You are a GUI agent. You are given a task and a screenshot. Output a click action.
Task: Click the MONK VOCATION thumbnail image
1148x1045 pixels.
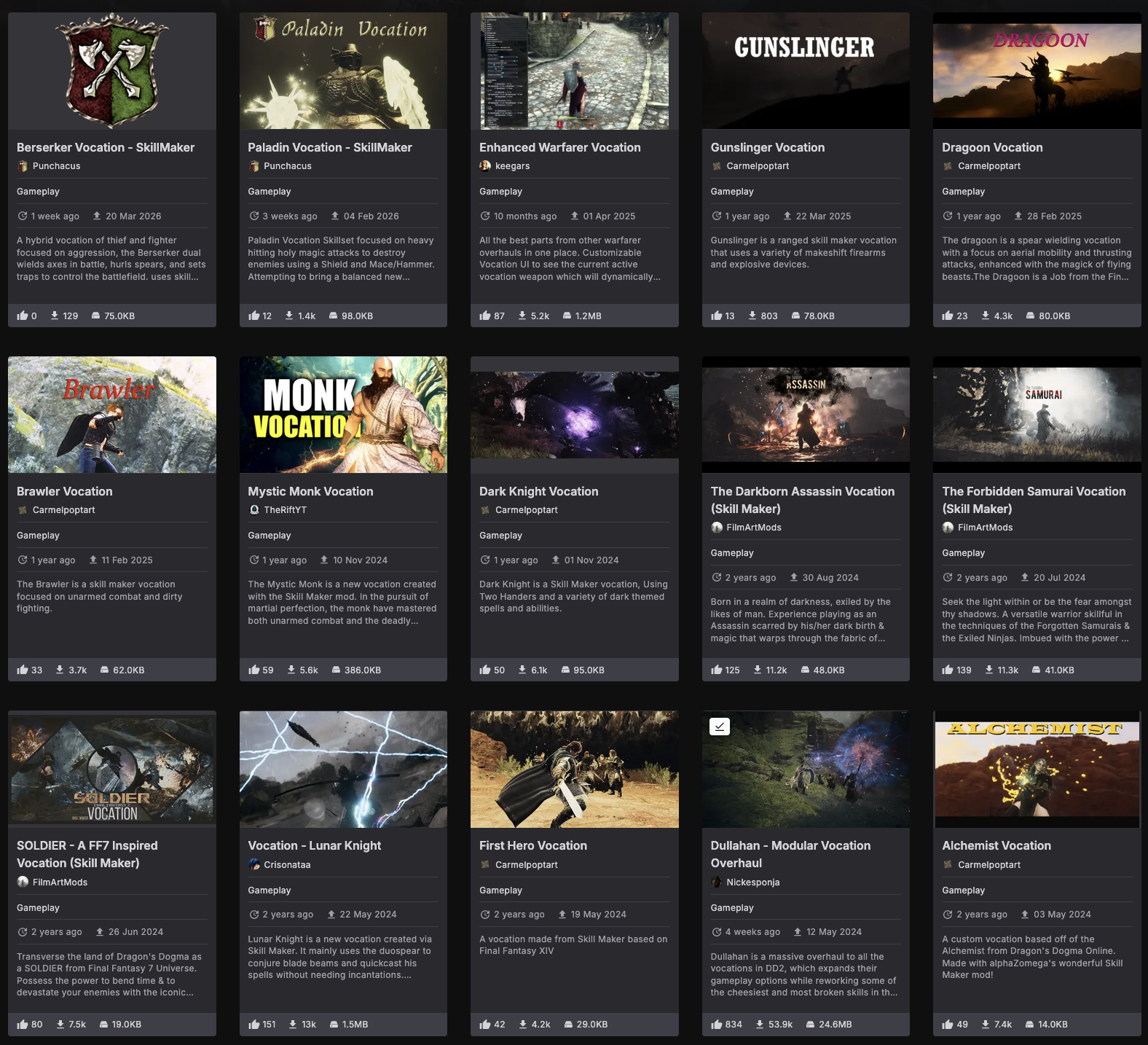tap(343, 415)
